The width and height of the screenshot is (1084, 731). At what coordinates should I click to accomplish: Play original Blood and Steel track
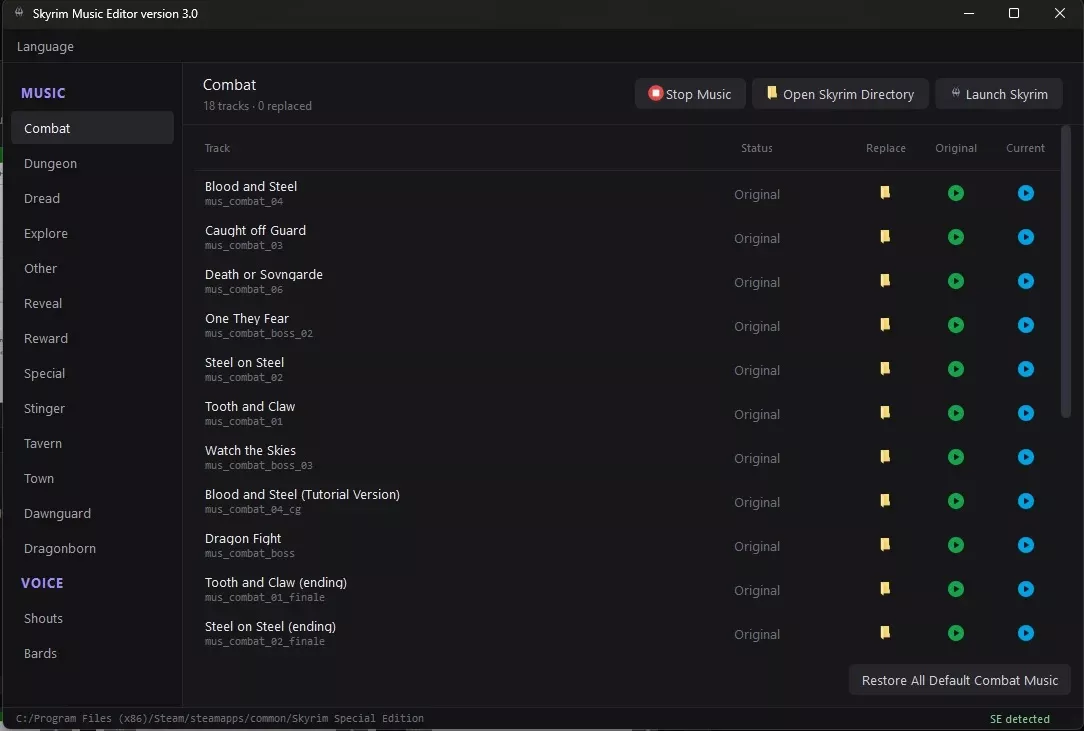pos(955,193)
